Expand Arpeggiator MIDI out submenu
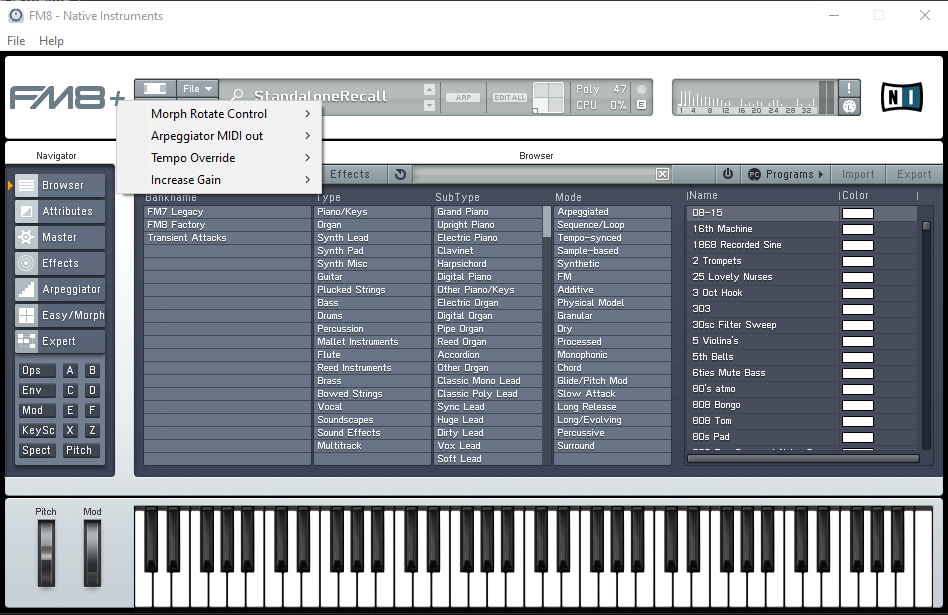Image resolution: width=948 pixels, height=615 pixels. tap(219, 136)
